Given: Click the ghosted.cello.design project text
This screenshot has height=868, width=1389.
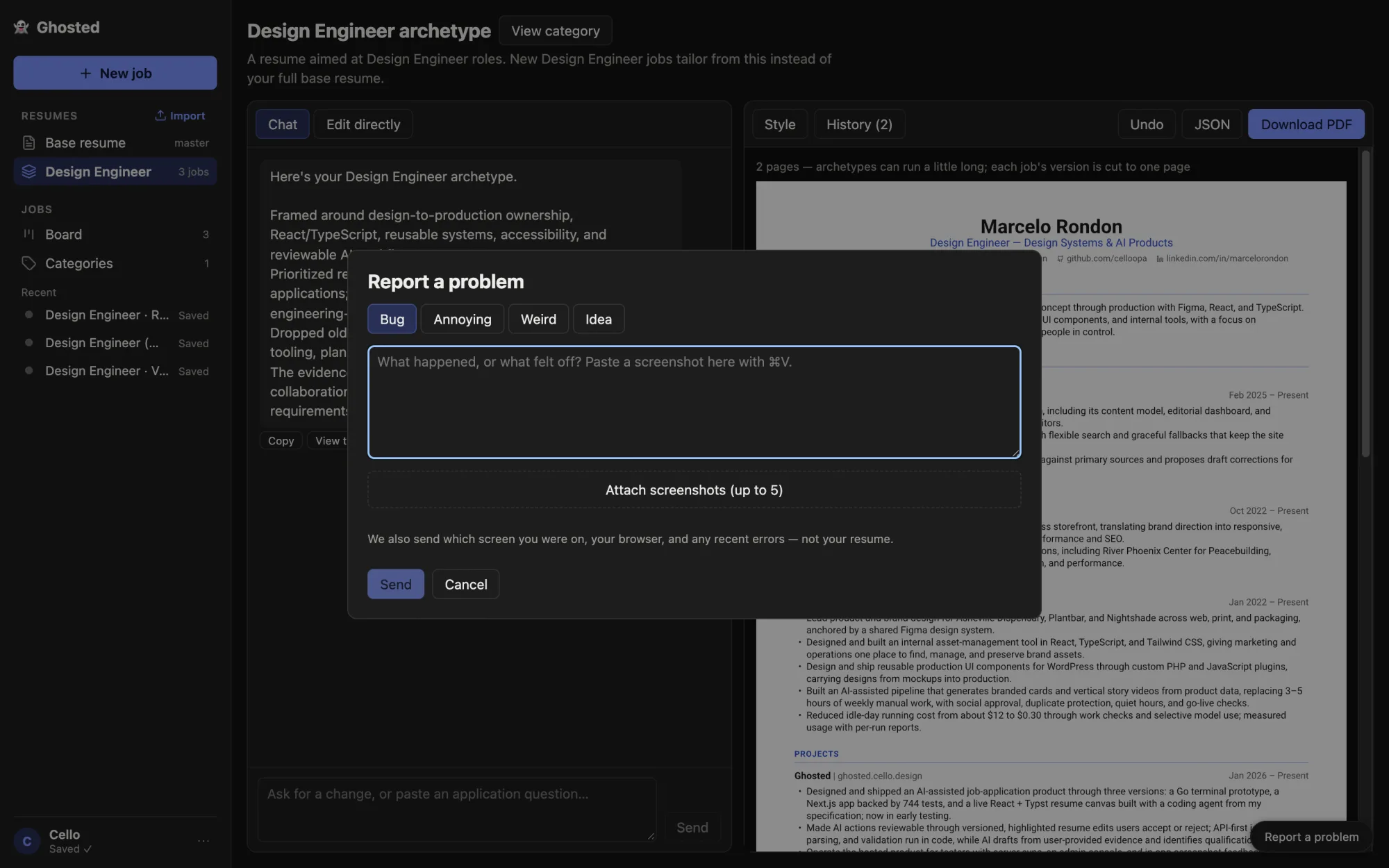Looking at the screenshot, I should tap(879, 776).
